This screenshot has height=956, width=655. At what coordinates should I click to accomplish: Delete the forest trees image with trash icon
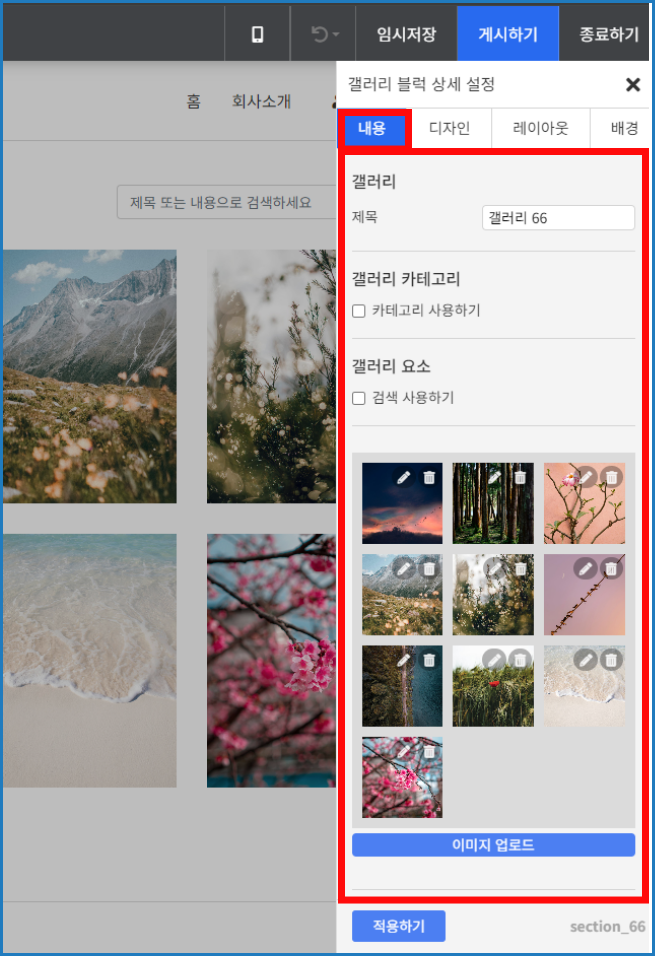[520, 477]
